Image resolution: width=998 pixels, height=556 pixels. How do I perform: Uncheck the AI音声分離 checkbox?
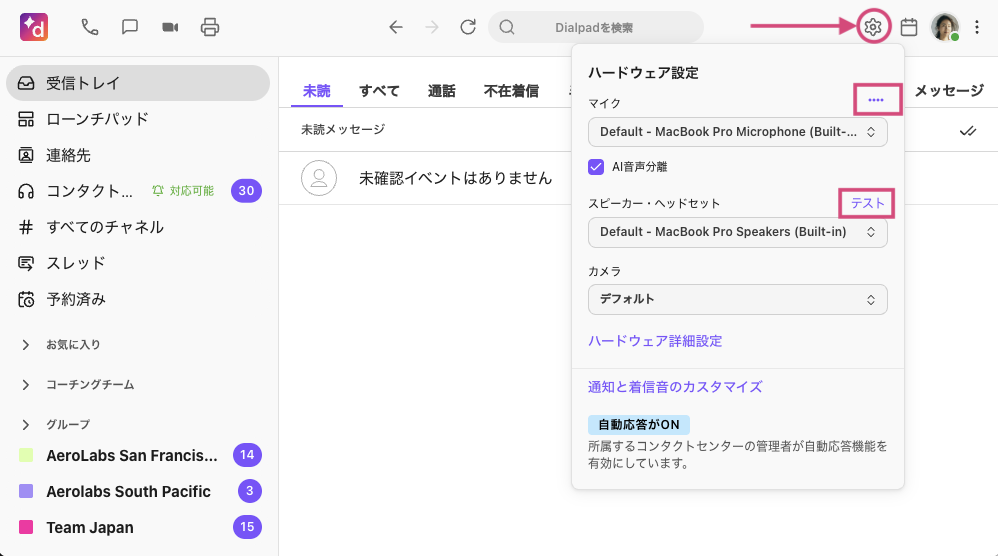pyautogui.click(x=596, y=167)
